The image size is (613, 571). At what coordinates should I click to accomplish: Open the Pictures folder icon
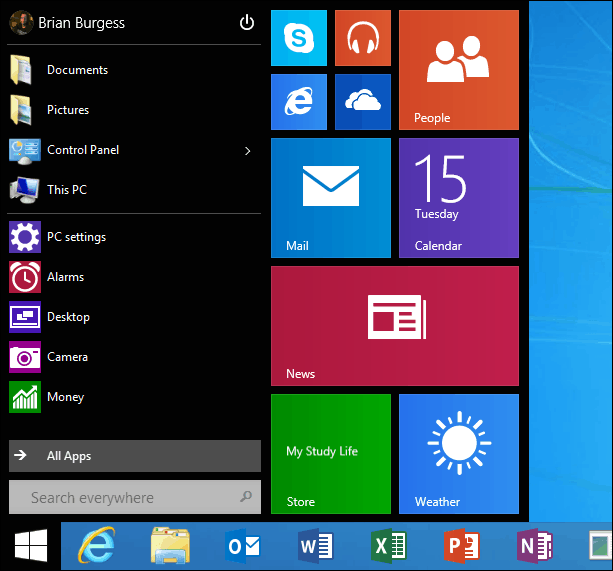click(21, 110)
